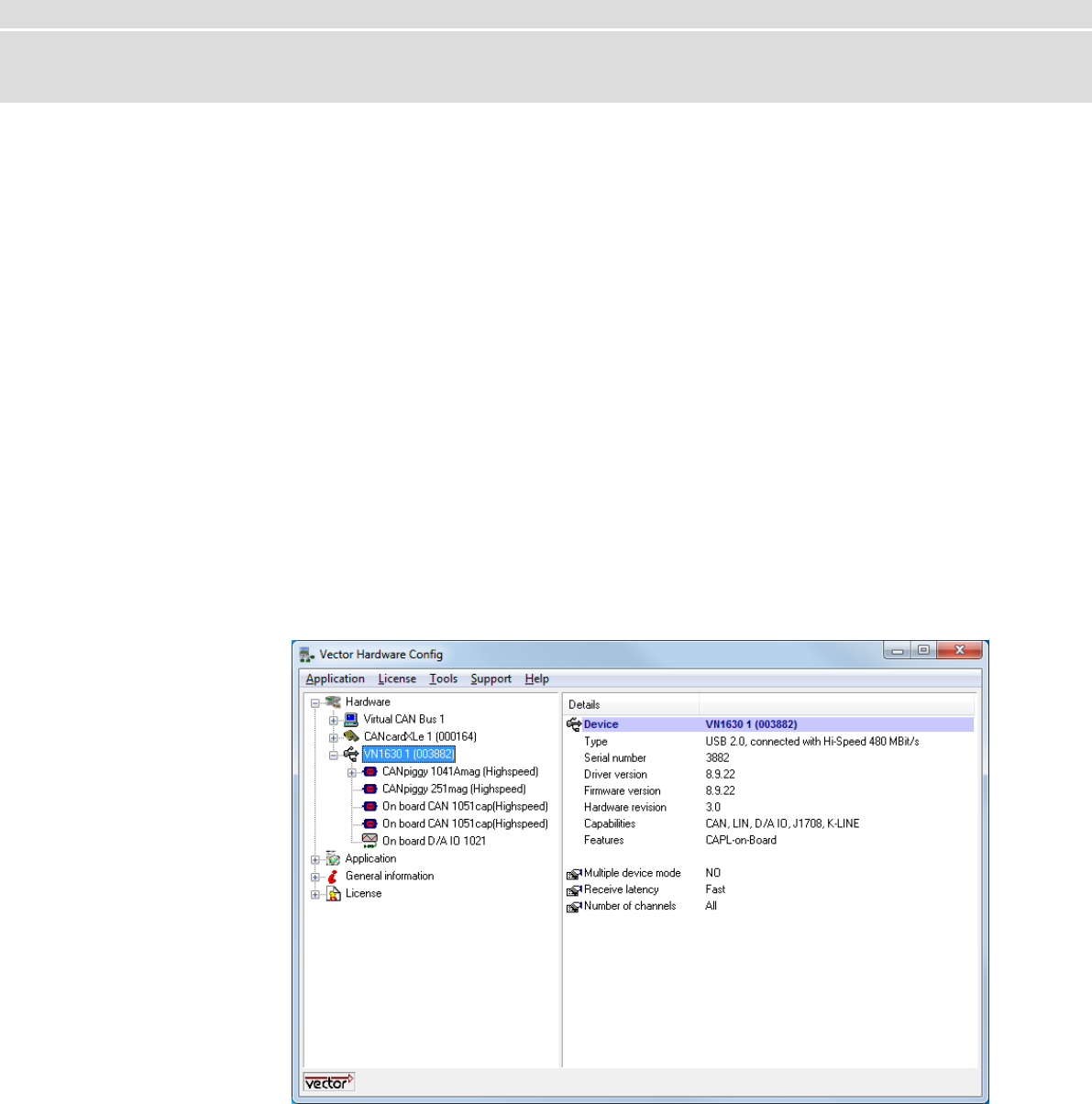Click the red General information icon
Screen dimensions: 1092x1104
[333, 877]
